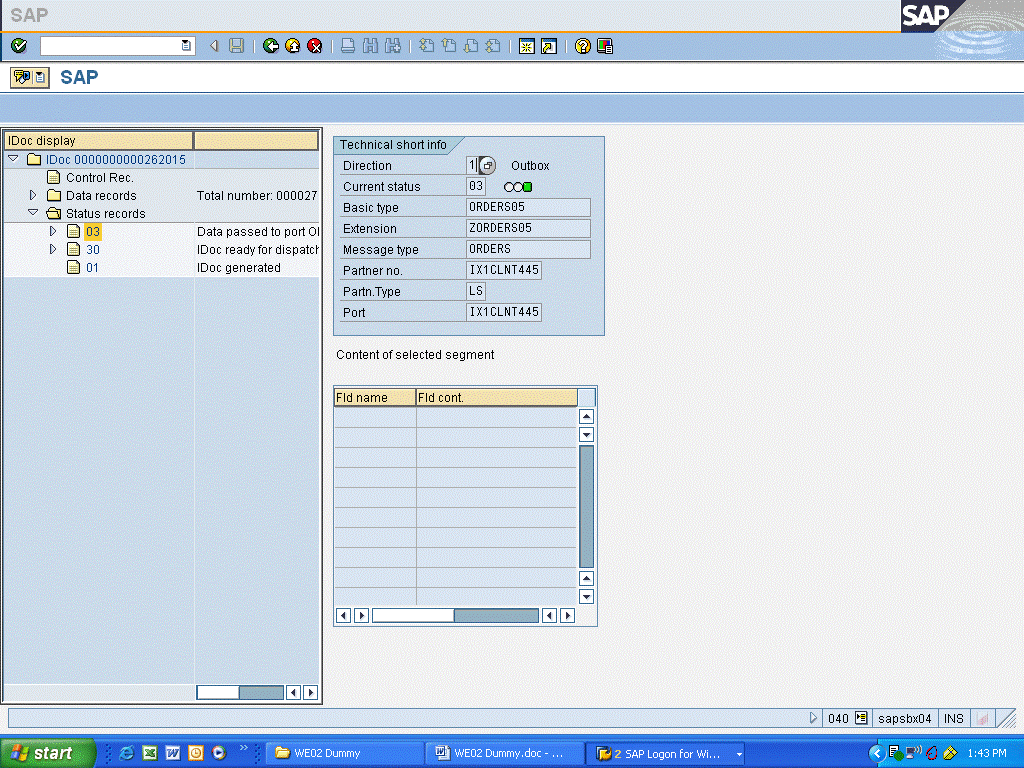Click the Extension field ZORDERS05
This screenshot has width=1024, height=768.
[x=528, y=228]
